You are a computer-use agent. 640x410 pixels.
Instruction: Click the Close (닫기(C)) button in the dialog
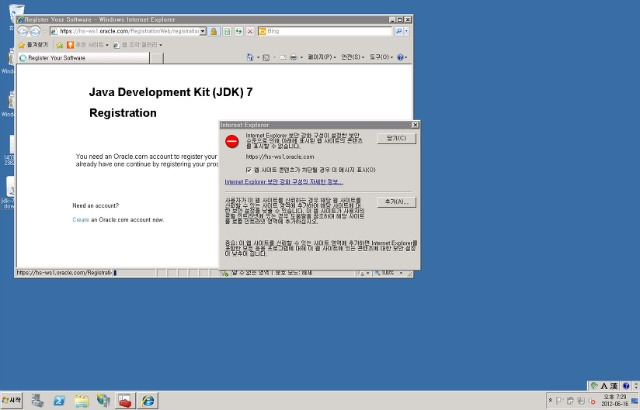coord(396,138)
